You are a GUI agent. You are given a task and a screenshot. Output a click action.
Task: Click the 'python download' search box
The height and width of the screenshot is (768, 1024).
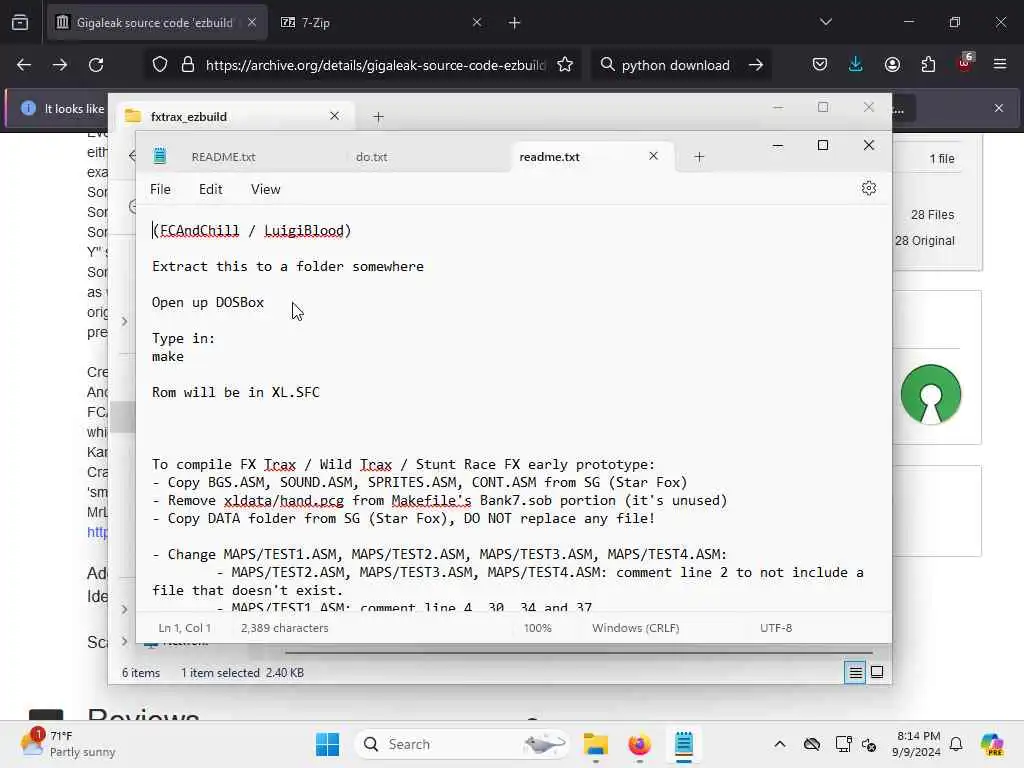point(675,65)
